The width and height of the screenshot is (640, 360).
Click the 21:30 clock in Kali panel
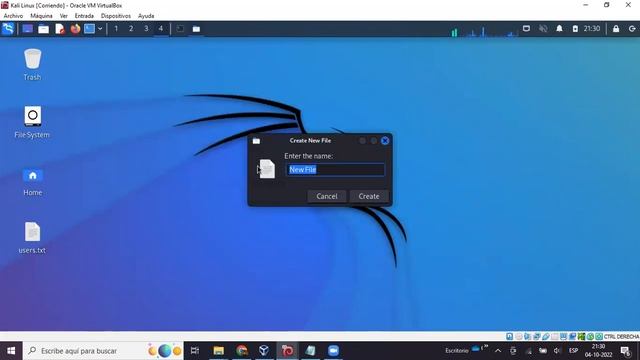[592, 29]
